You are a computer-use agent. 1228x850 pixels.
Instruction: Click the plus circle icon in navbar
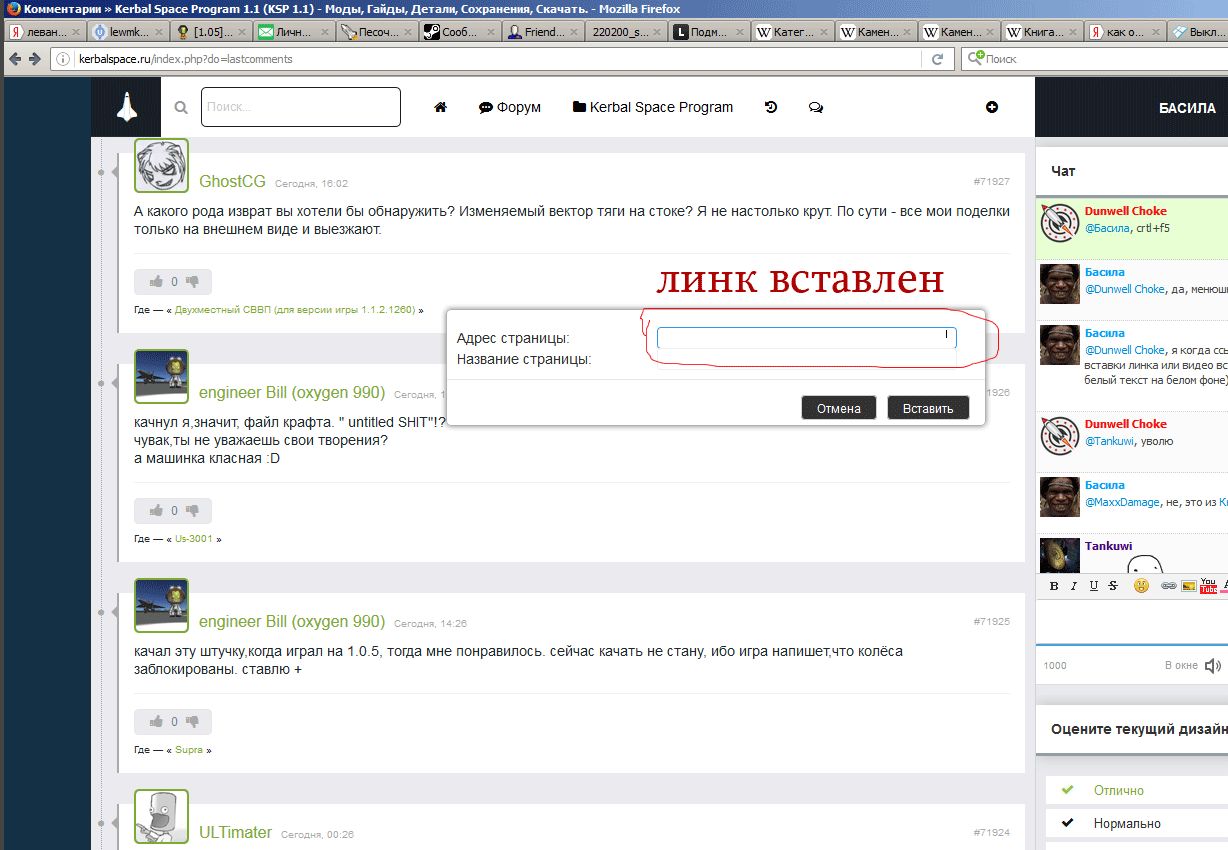pos(992,107)
